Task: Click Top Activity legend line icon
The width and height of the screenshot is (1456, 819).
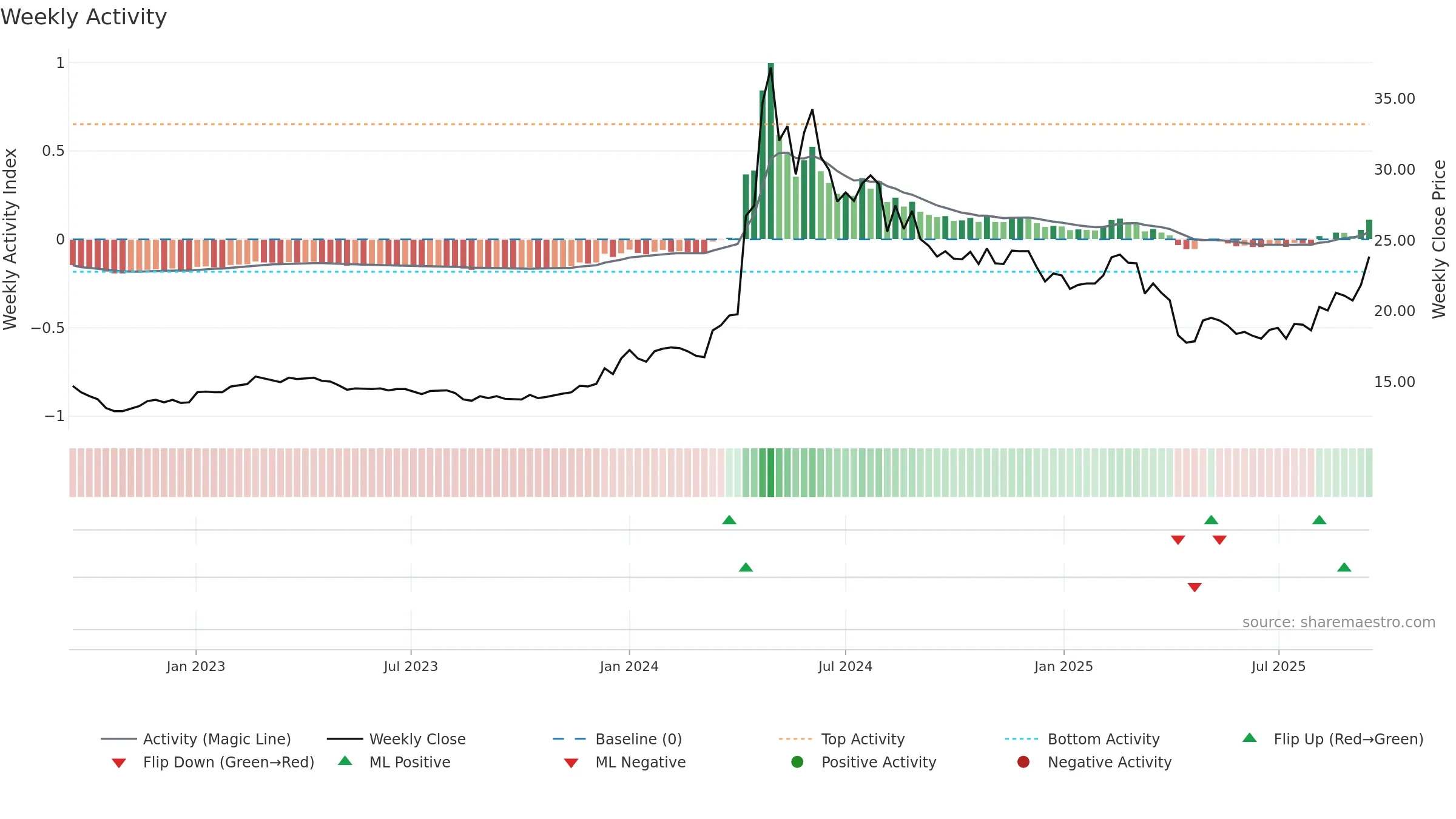Action: (795, 739)
